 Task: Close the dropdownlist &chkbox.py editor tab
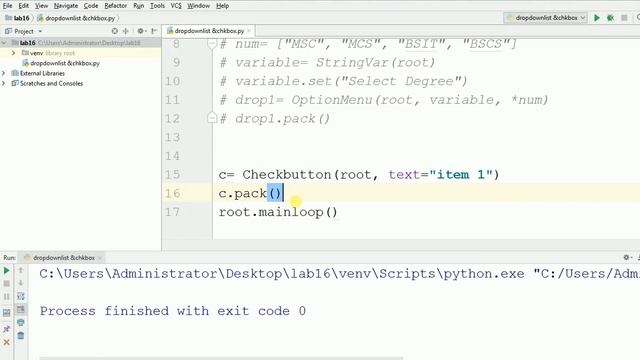[x=249, y=31]
